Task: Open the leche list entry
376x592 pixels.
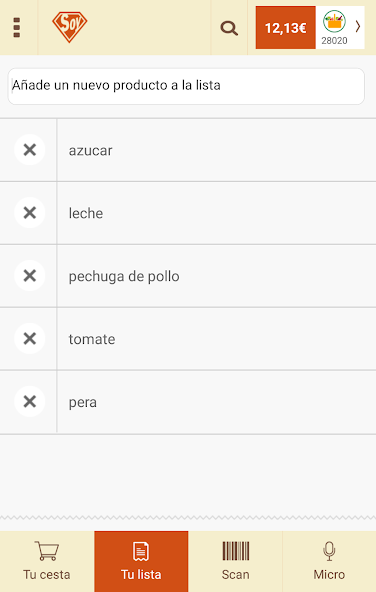Action: [217, 213]
